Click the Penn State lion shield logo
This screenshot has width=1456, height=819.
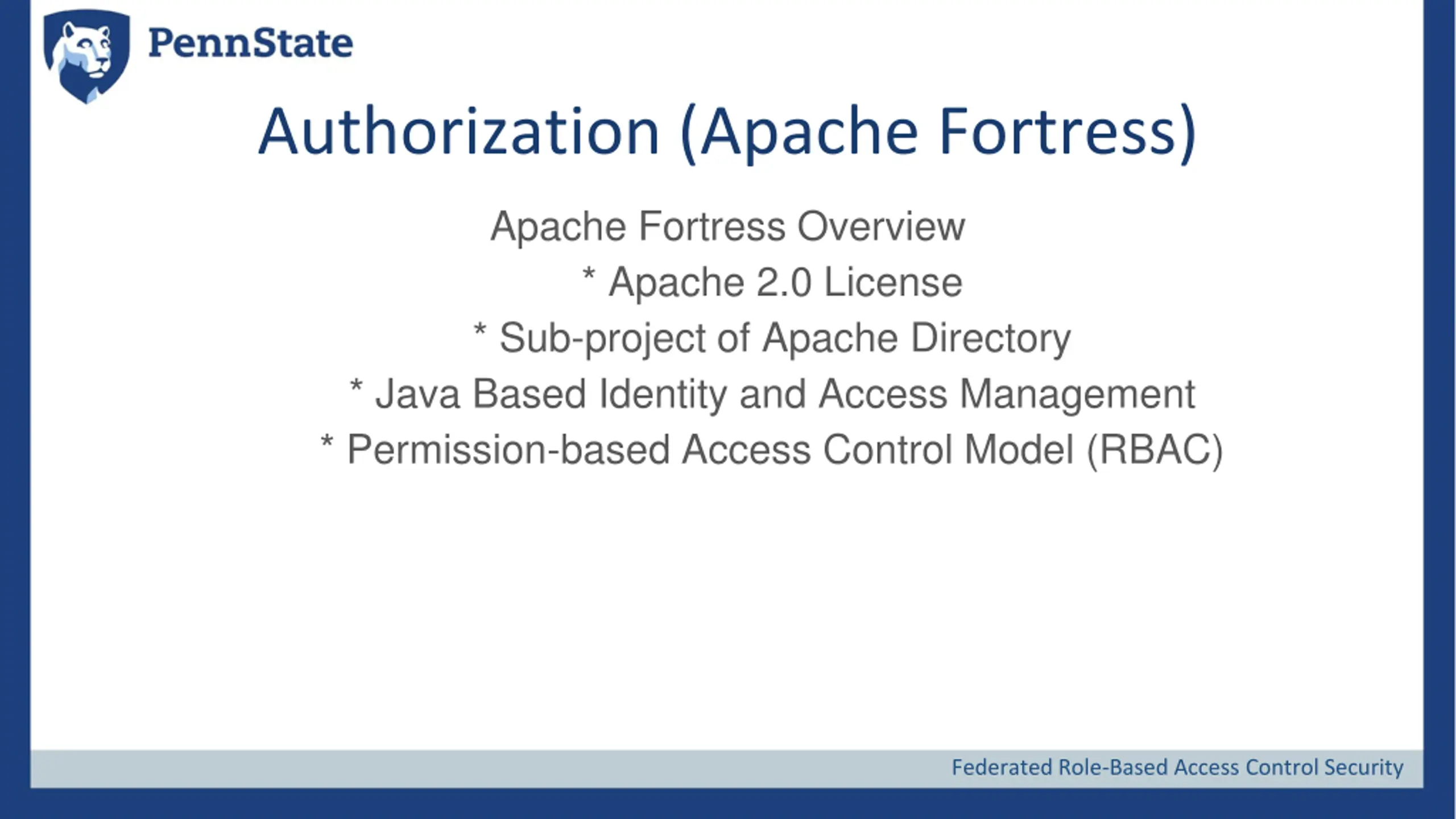point(86,56)
